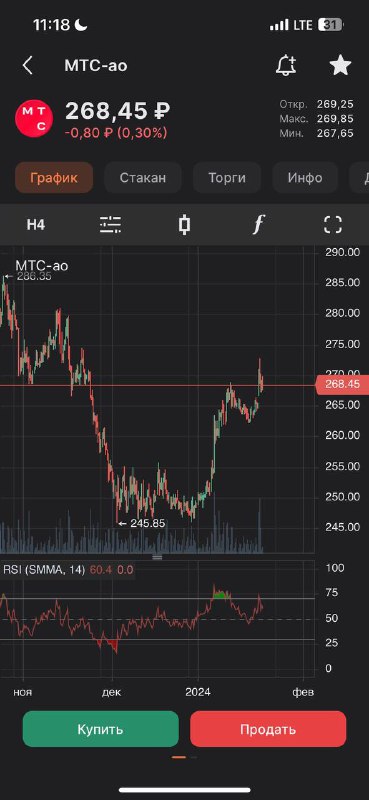The image size is (369, 800).
Task: Open the График tab
Action: point(54,178)
